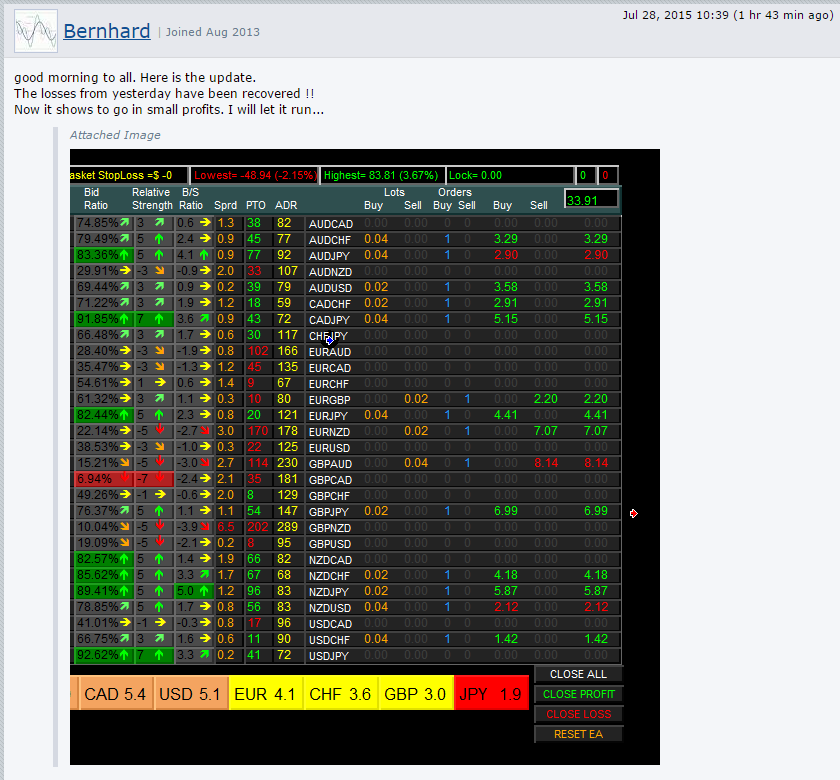Click the RESET EA button
Screen dimensions: 840x780
579,734
